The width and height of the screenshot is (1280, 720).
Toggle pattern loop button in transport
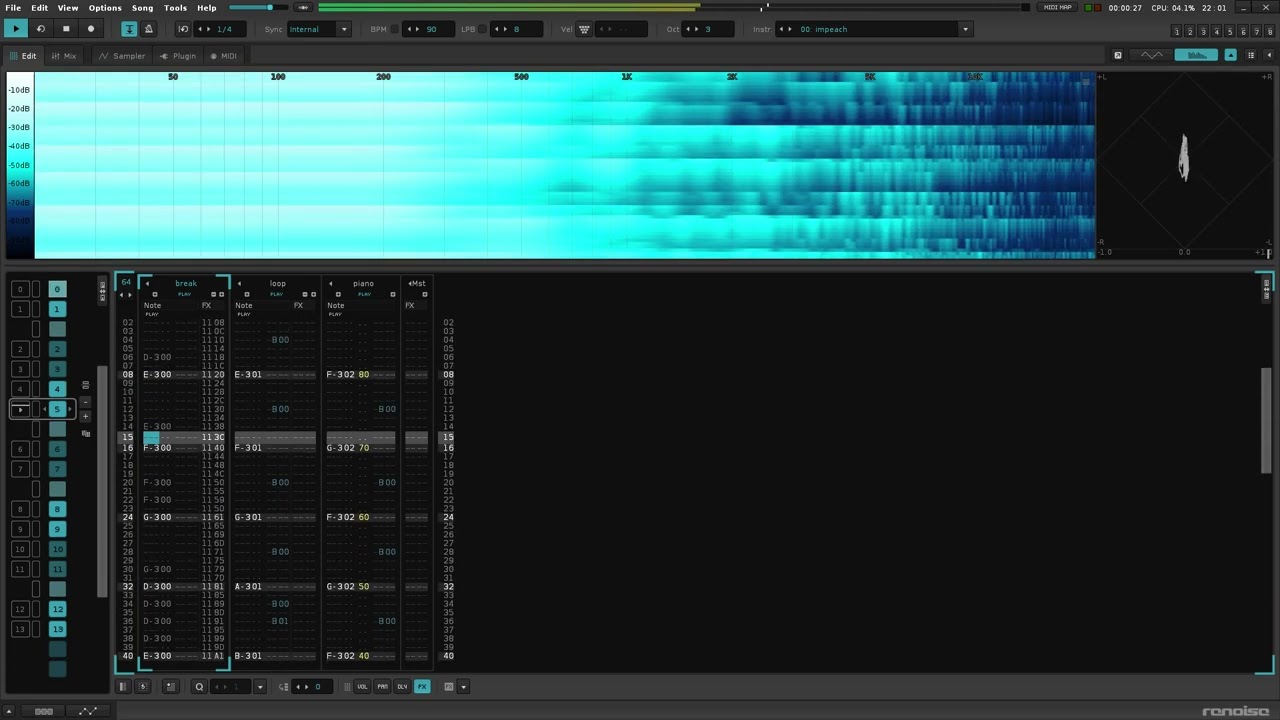tap(41, 29)
